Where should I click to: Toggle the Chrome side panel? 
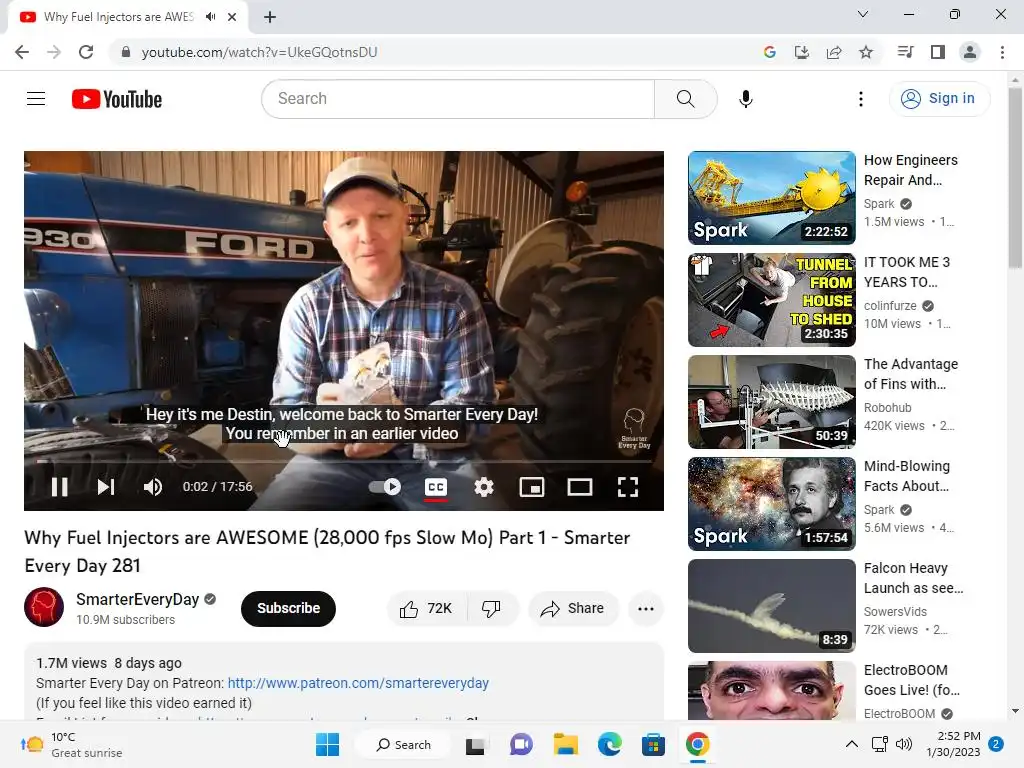point(938,52)
